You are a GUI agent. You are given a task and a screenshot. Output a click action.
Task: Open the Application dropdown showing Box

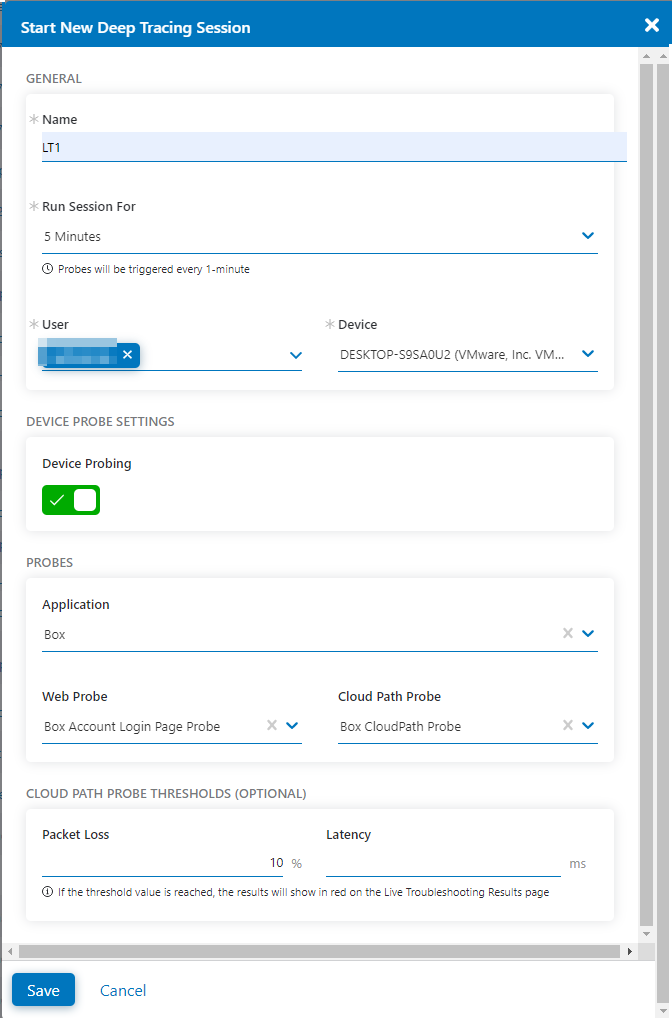click(x=590, y=633)
